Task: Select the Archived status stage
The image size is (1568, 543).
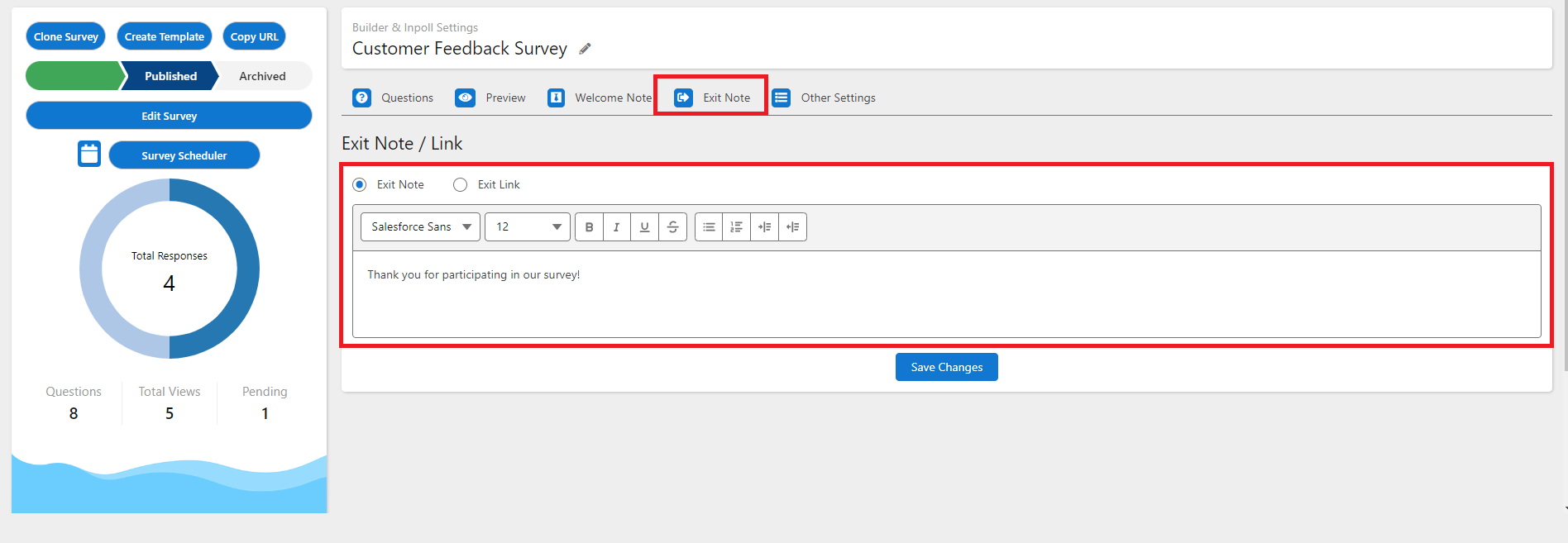Action: point(262,76)
